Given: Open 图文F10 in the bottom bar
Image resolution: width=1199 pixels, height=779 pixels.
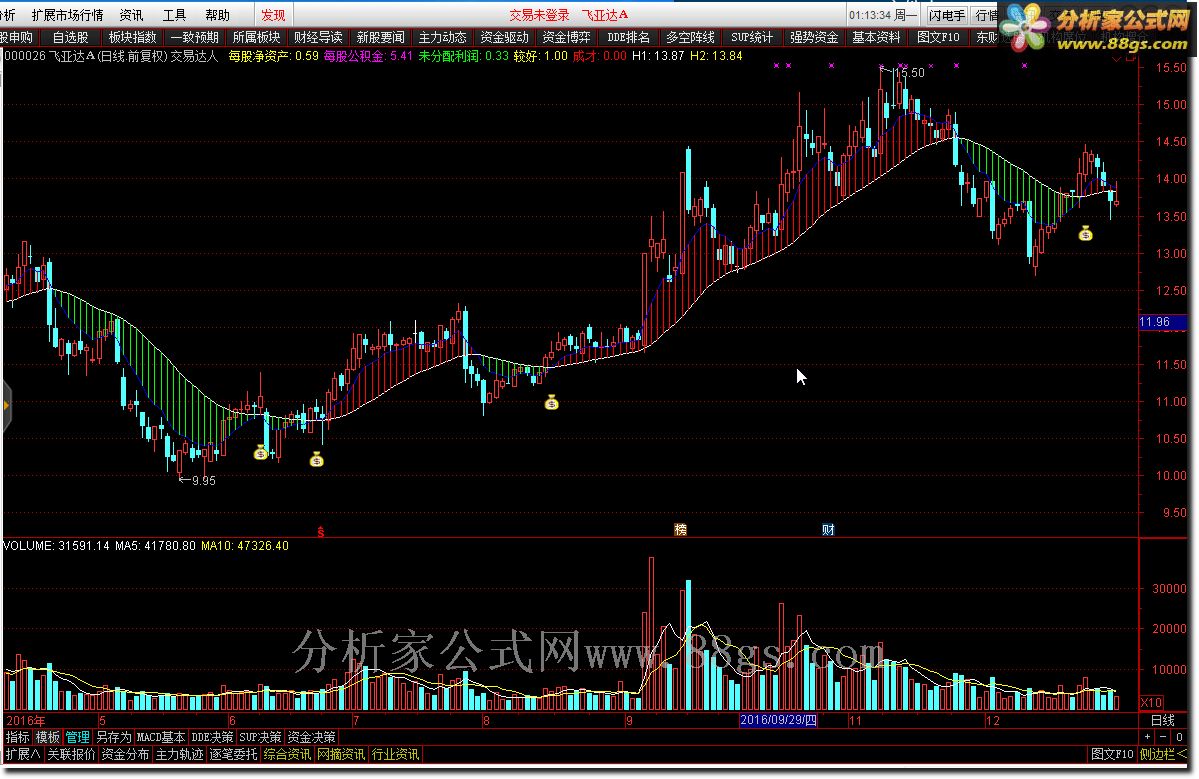Looking at the screenshot, I should coord(1112,755).
